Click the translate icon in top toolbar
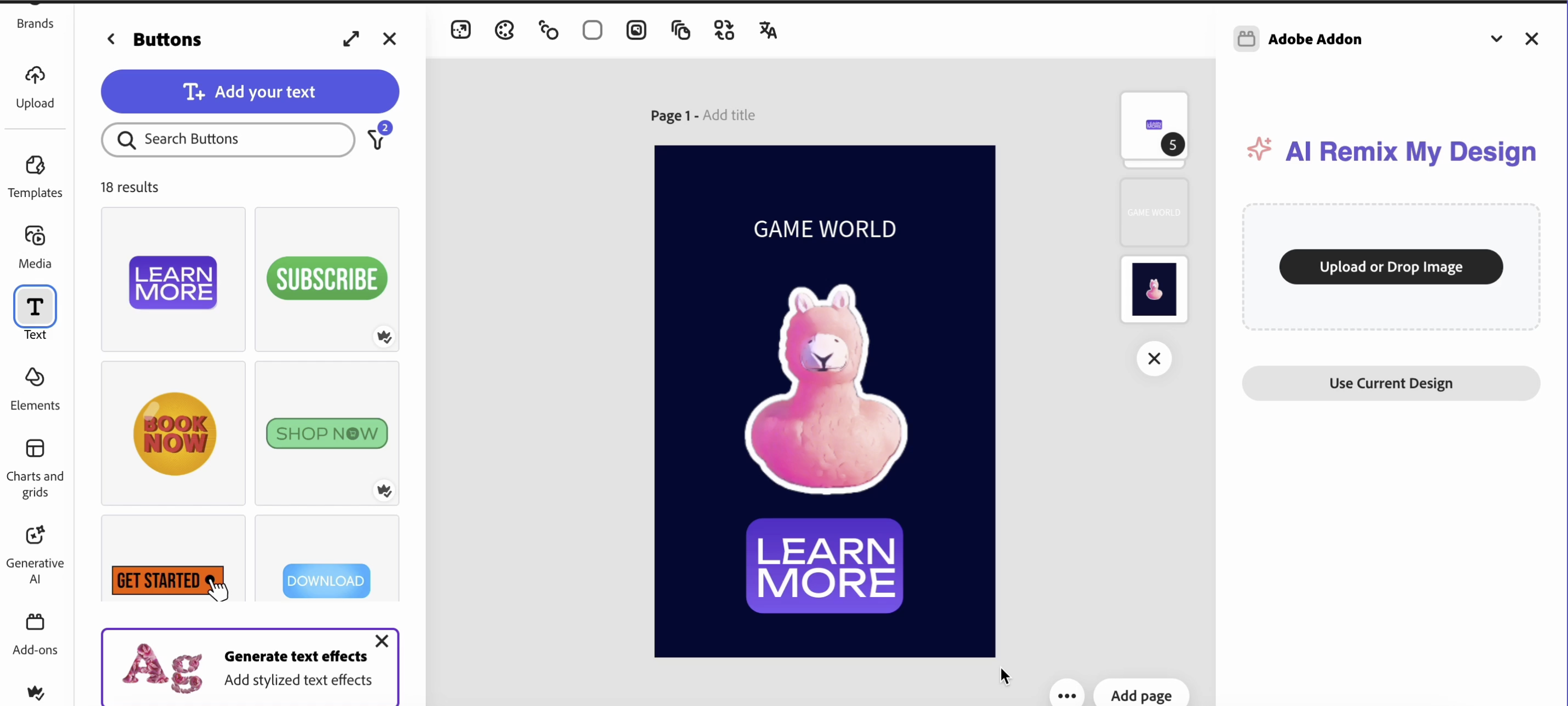 tap(768, 30)
